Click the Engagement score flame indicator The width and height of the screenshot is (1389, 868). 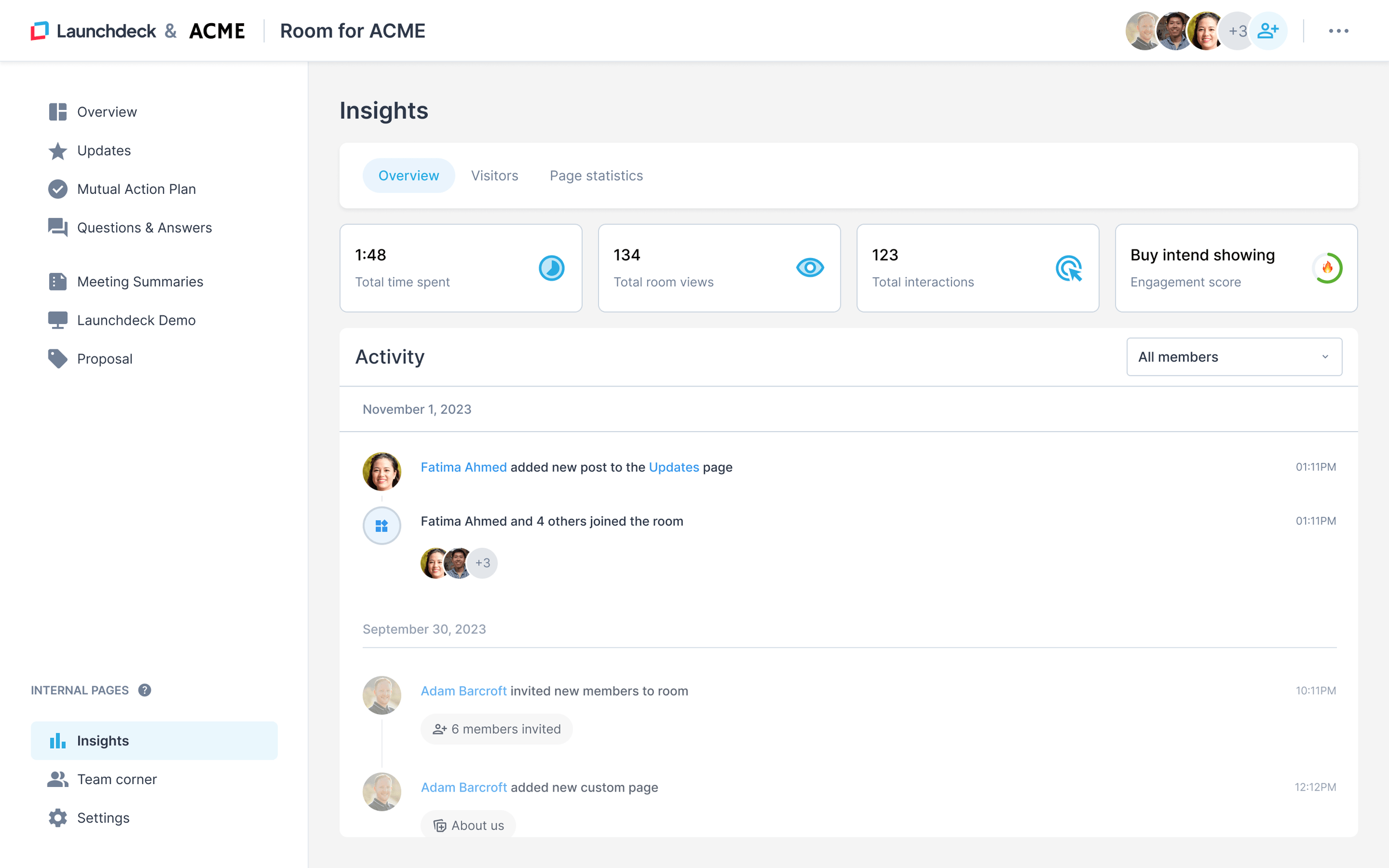pos(1328,268)
